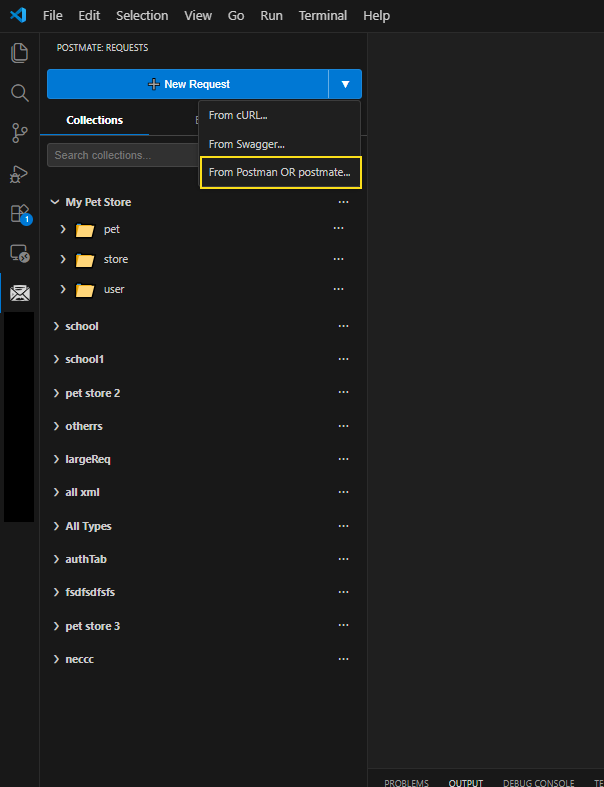Viewport: 604px width, 787px height.
Task: Open more options for all xml collection
Action: tap(343, 492)
